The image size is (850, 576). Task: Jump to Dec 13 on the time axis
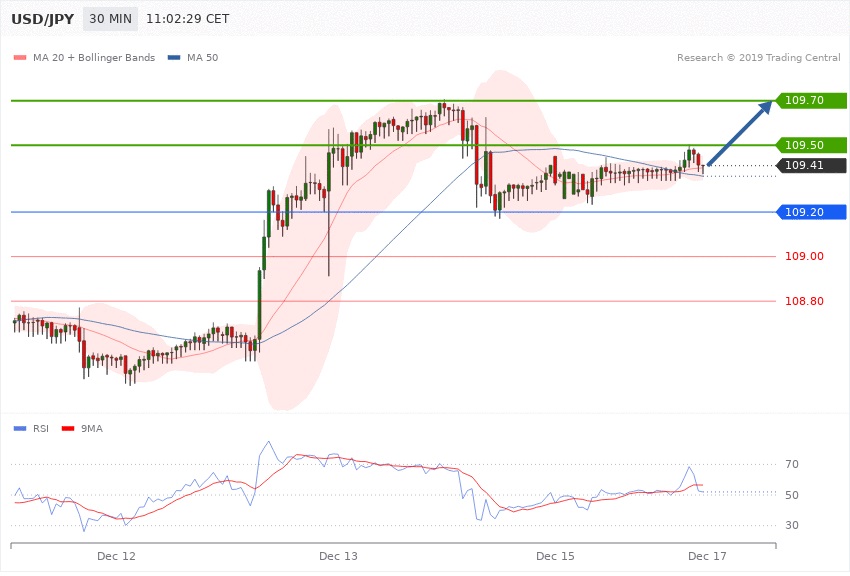click(338, 555)
